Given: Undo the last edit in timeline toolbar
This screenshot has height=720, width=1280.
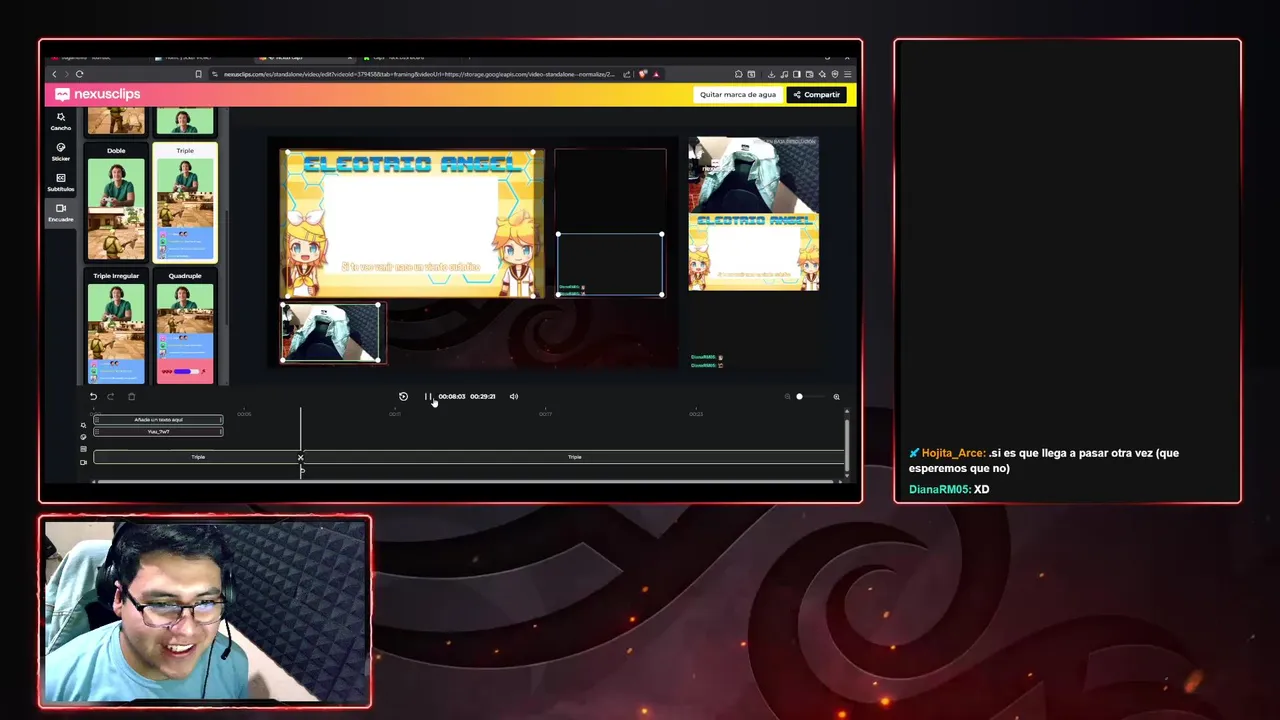Looking at the screenshot, I should (93, 396).
